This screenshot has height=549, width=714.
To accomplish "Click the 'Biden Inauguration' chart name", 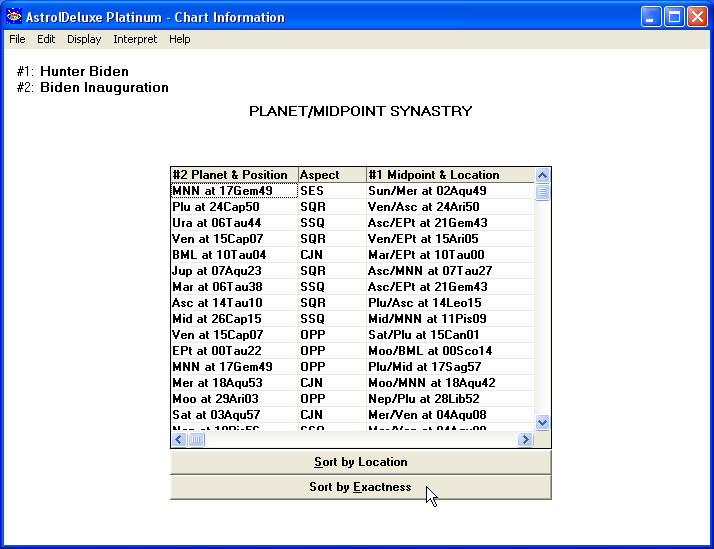I will 104,87.
